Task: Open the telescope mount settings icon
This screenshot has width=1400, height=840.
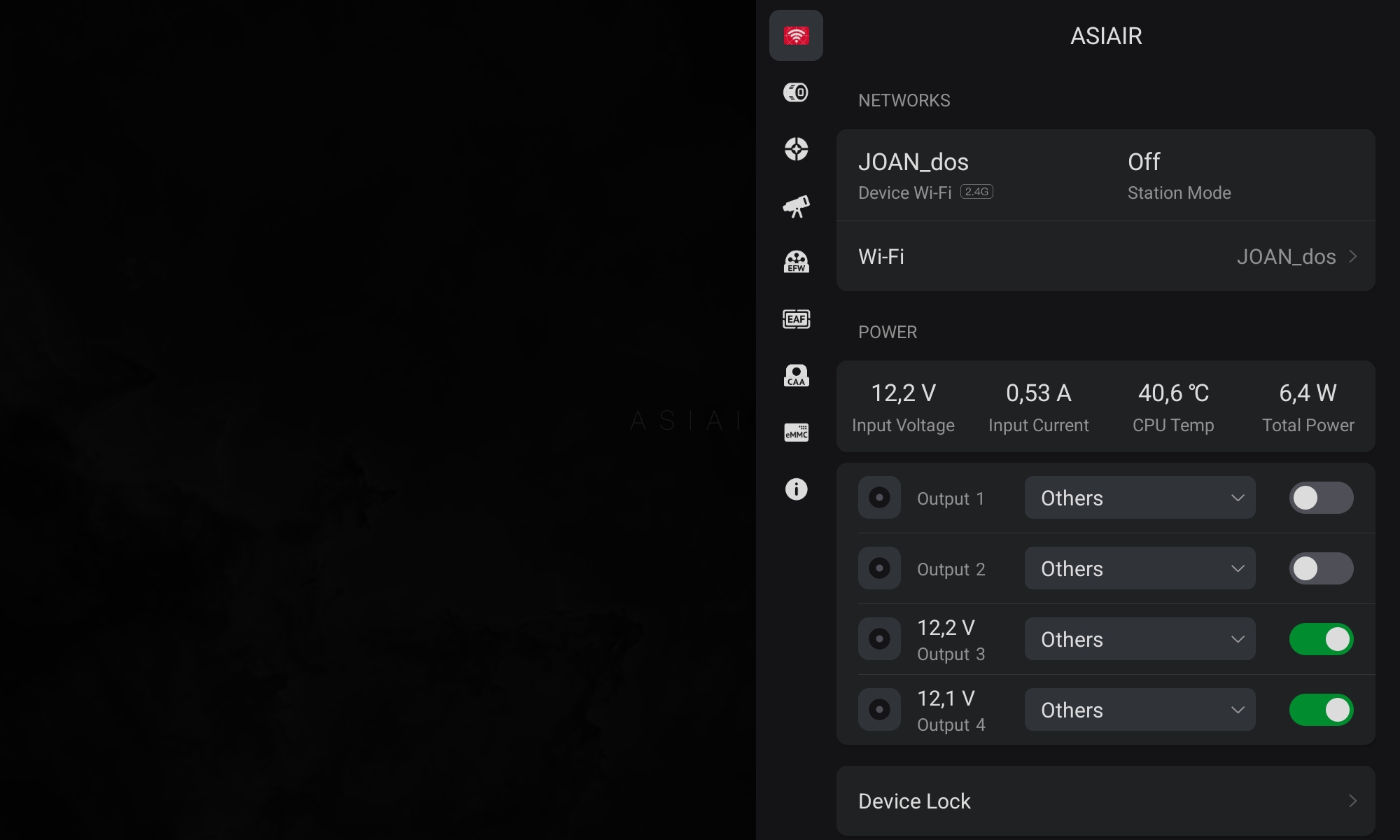Action: coord(796,206)
